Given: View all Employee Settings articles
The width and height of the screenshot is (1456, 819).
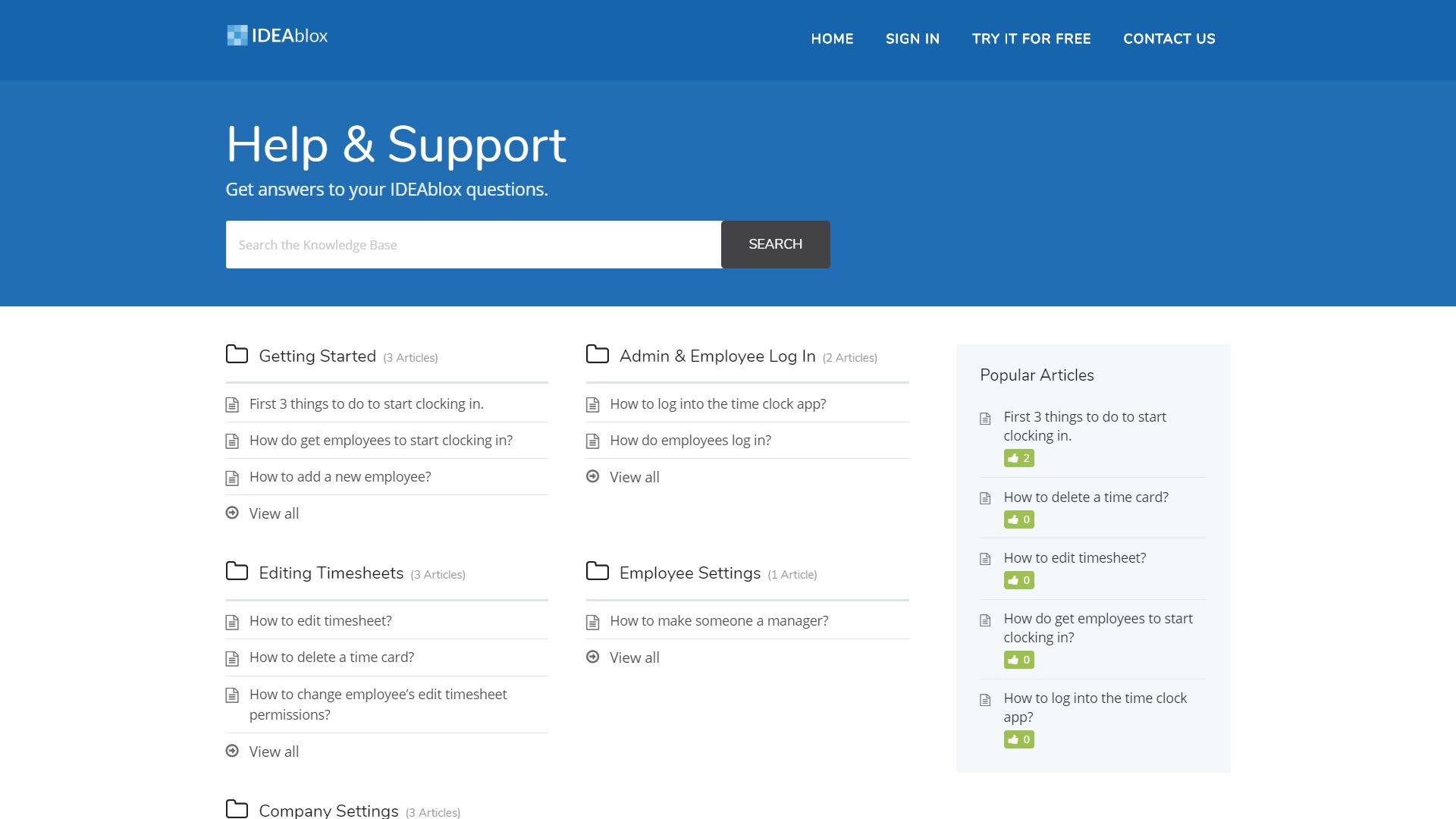Looking at the screenshot, I should coord(634,657).
